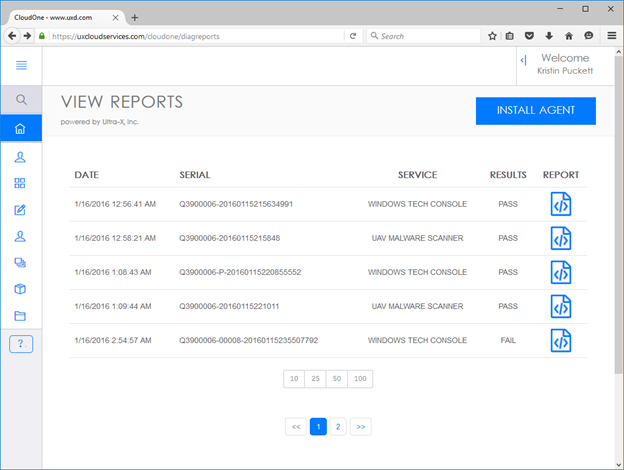Click the browser Search input field
Screen dimensions: 624x470
tap(425, 36)
